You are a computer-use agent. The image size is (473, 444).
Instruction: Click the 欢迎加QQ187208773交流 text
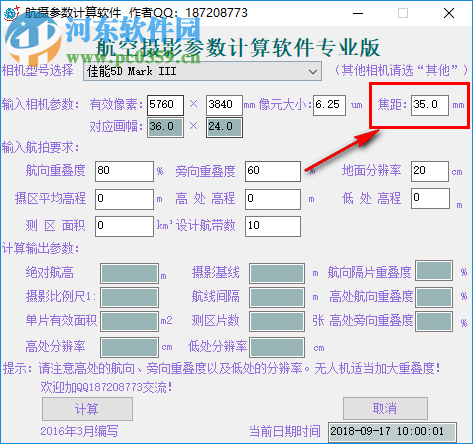106,387
